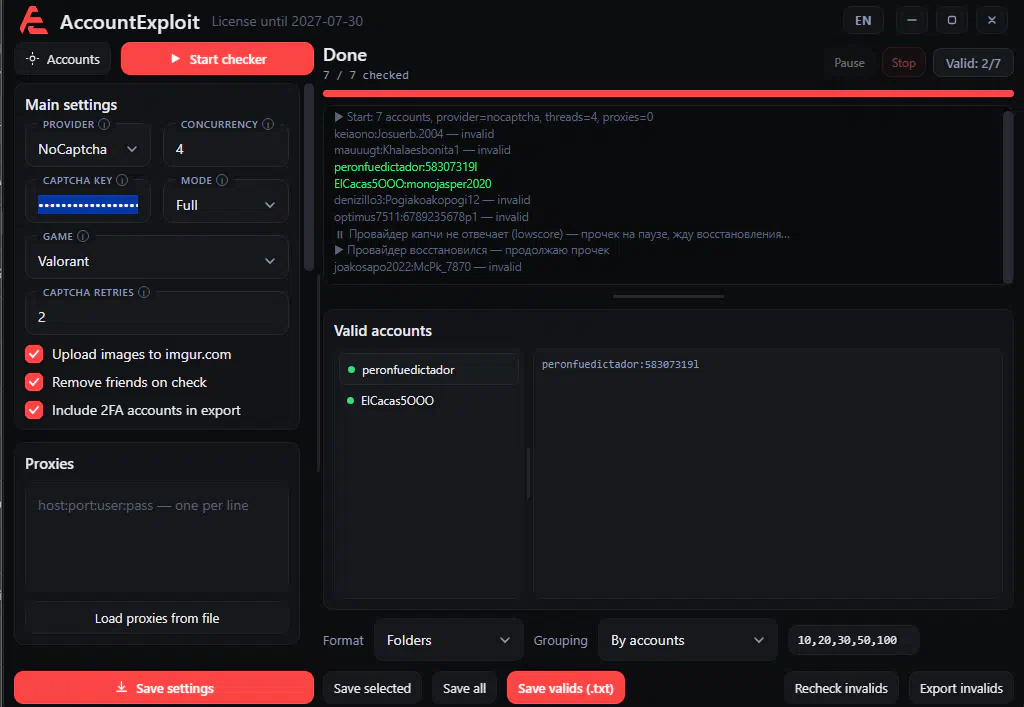Toggle Upload images to imgur.com checkbox
This screenshot has height=707, width=1024.
click(34, 354)
